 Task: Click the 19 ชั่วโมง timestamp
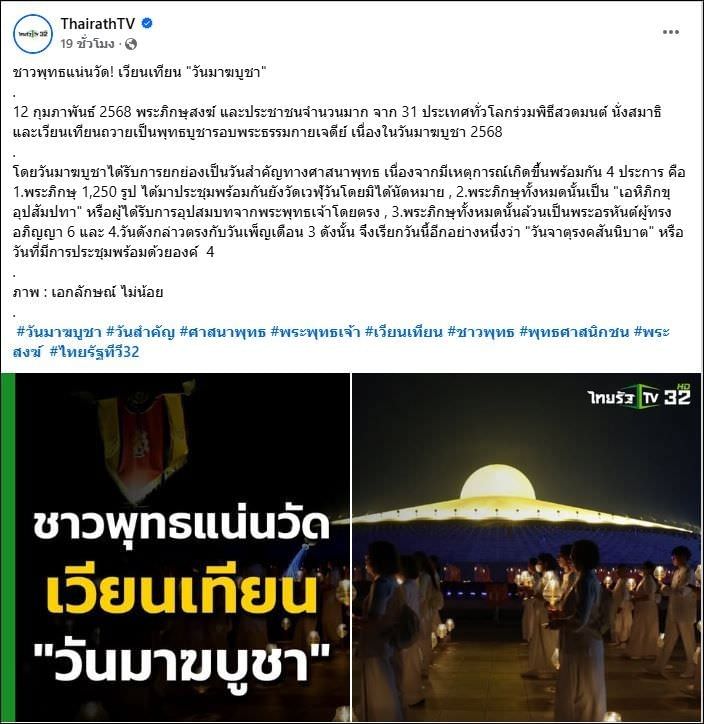[x=87, y=44]
